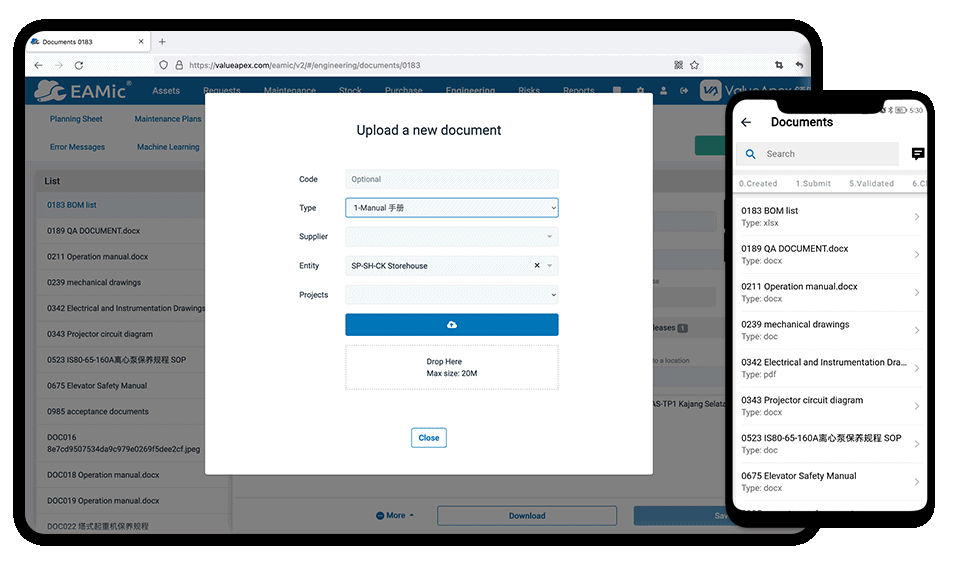The image size is (955, 571).
Task: Open a new browser tab
Action: [162, 41]
